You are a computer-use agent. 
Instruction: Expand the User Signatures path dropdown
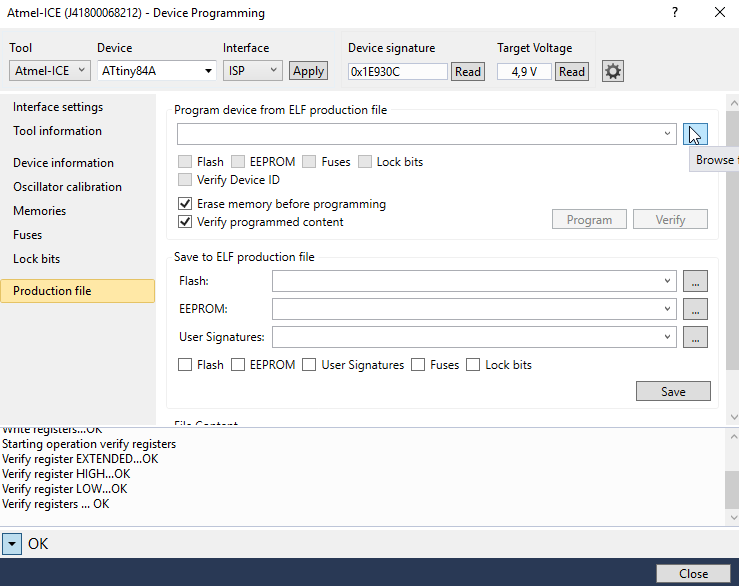pyautogui.click(x=667, y=337)
